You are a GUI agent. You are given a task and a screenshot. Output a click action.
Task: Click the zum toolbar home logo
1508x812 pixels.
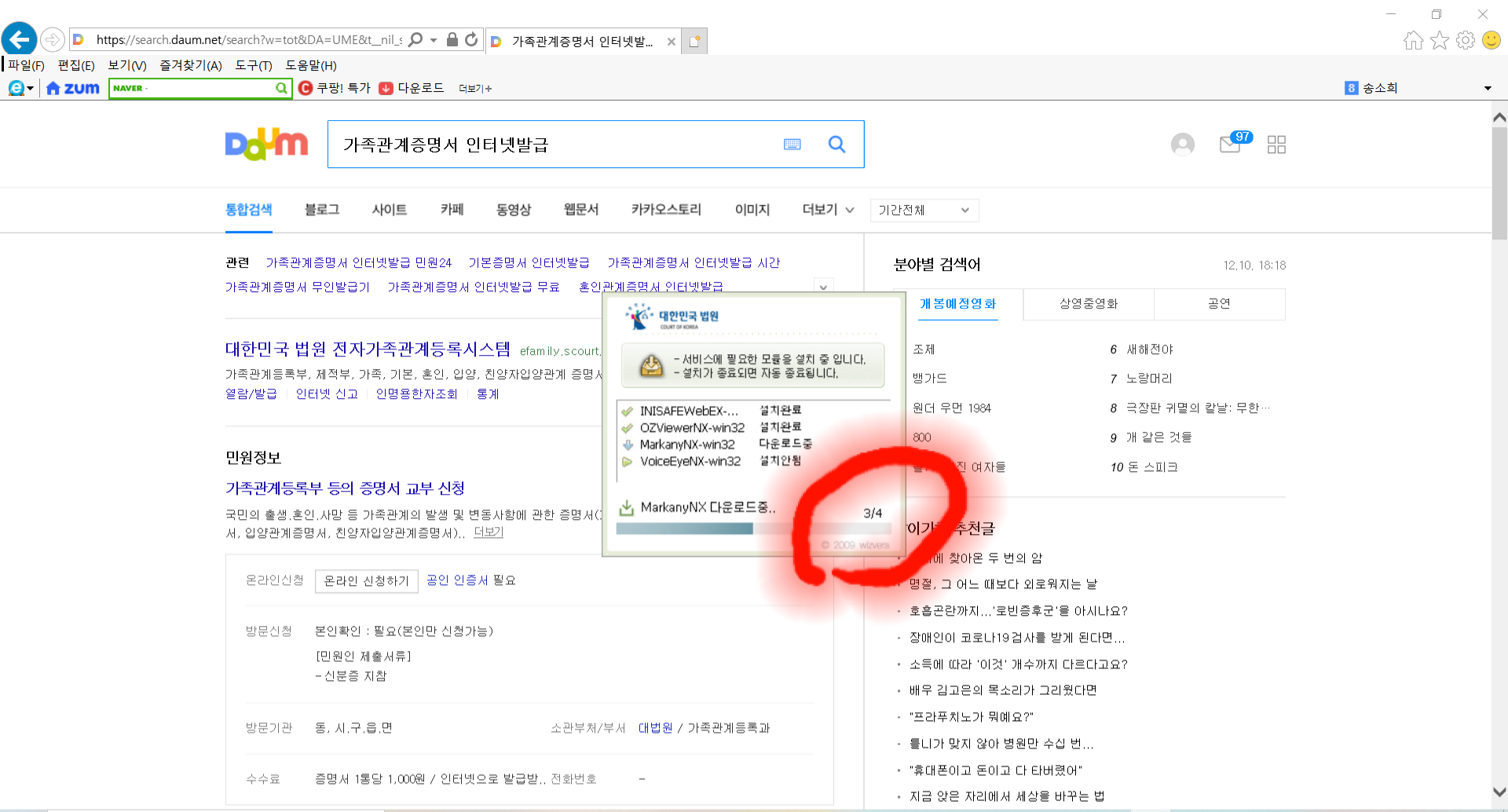coord(73,88)
